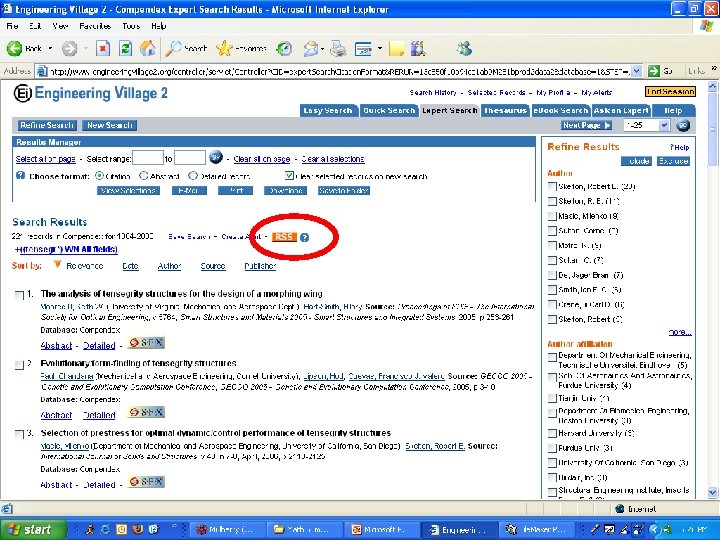Viewport: 720px width, 540px height.
Task: Click the SFX button for result 1
Action: tap(146, 343)
